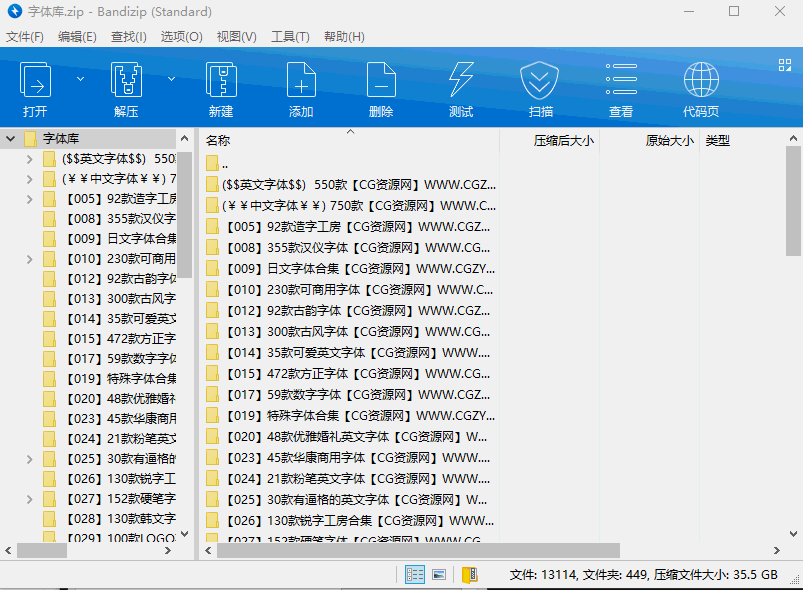This screenshot has width=803, height=590.
Task: Expand the 【005】92款造字工房 tree node
Action: pos(29,199)
